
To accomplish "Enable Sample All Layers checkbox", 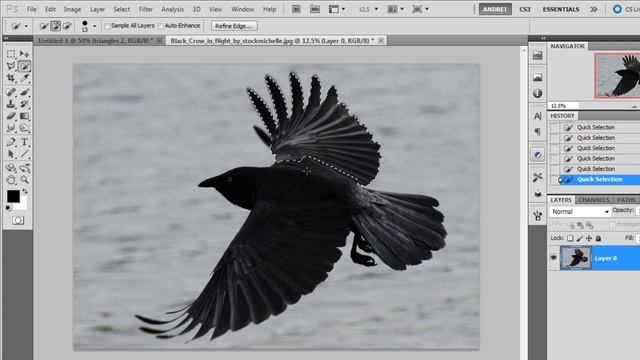I will click(x=107, y=26).
